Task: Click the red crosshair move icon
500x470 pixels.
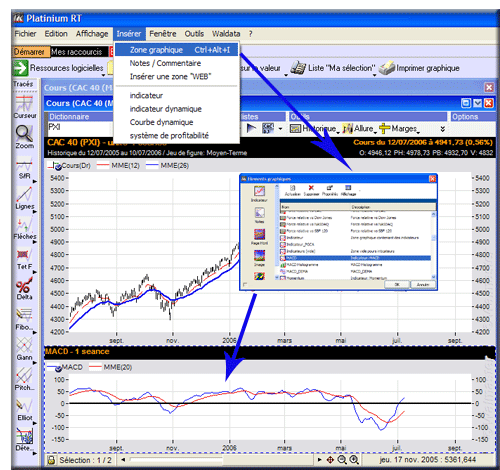Action: click(330, 460)
